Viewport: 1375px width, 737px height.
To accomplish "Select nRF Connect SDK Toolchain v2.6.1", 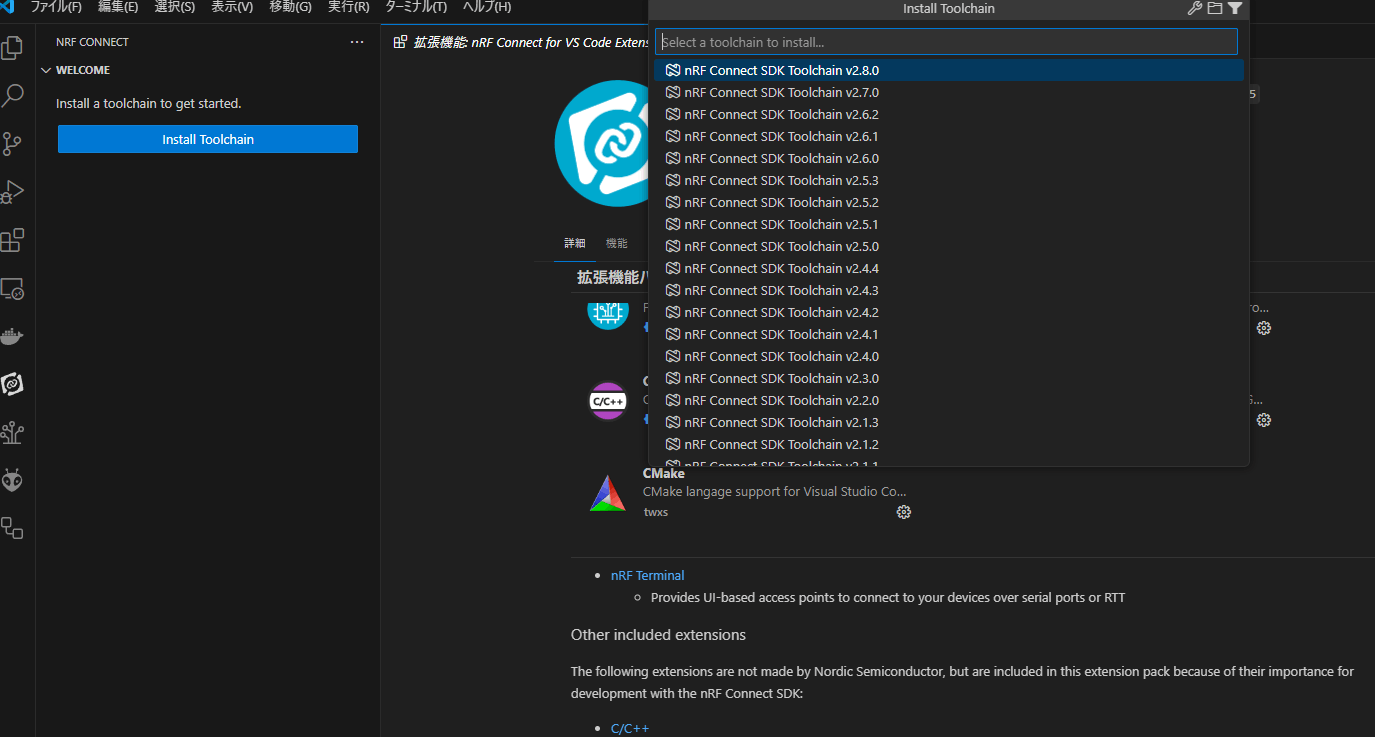I will pyautogui.click(x=948, y=136).
